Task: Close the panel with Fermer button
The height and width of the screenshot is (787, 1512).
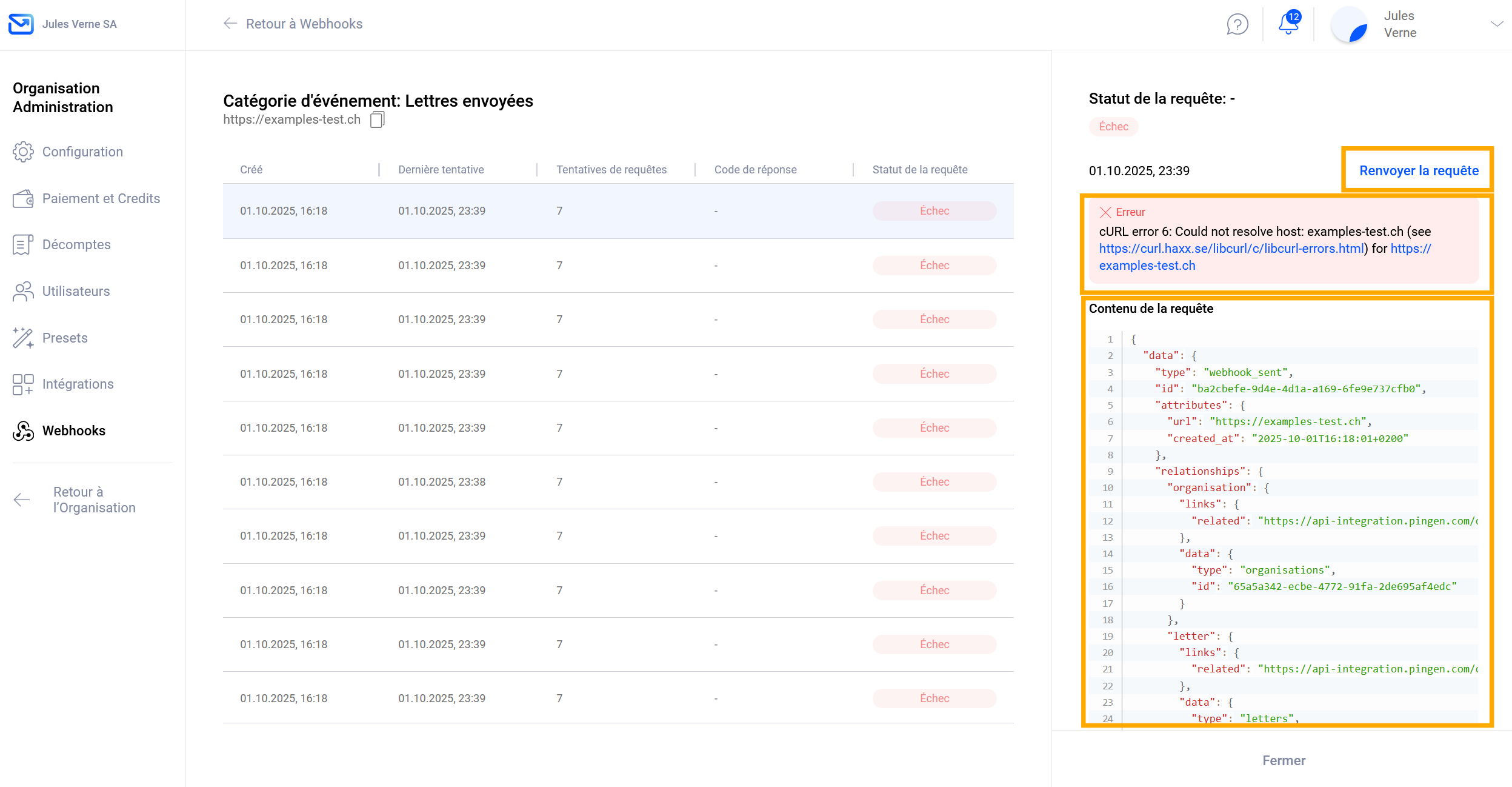Action: pos(1284,760)
